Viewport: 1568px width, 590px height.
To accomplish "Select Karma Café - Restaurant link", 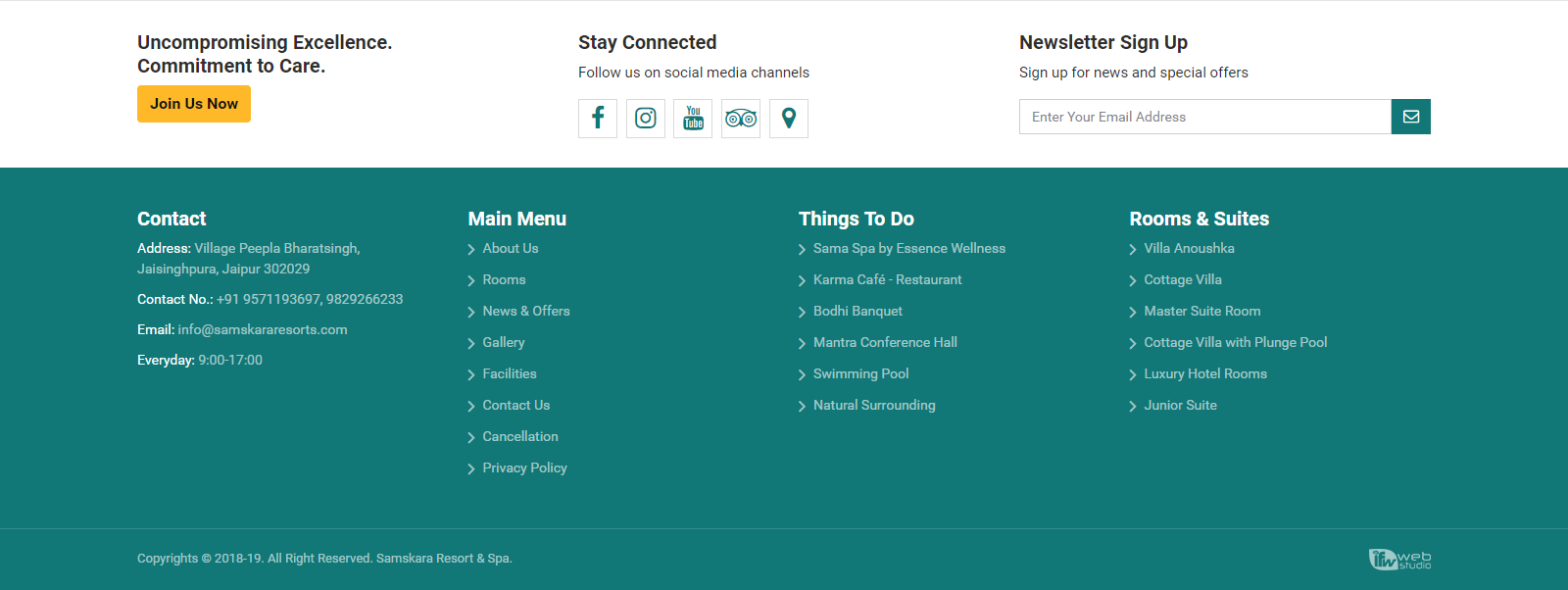I will [887, 280].
